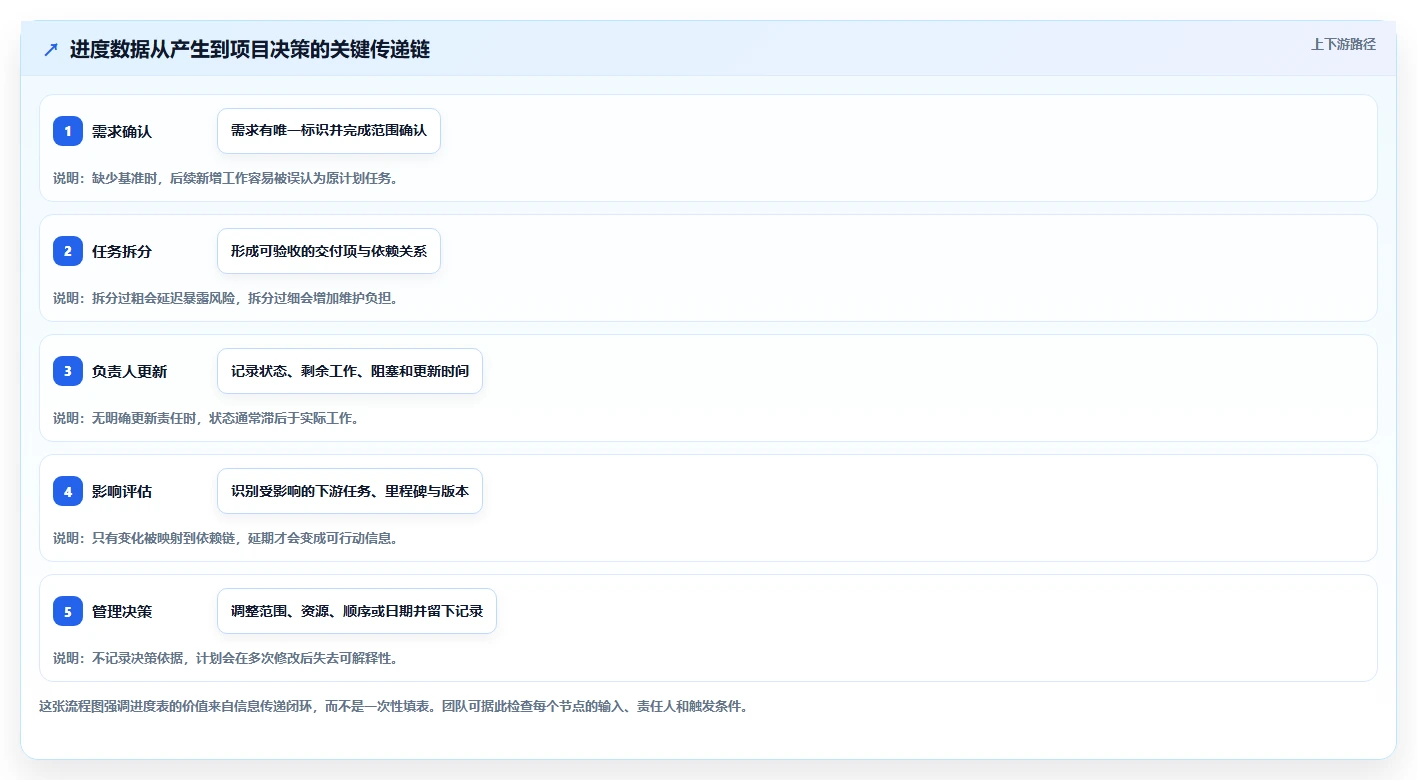The image size is (1417, 780).
Task: Click the 负责人更新 step label
Action: tap(129, 371)
